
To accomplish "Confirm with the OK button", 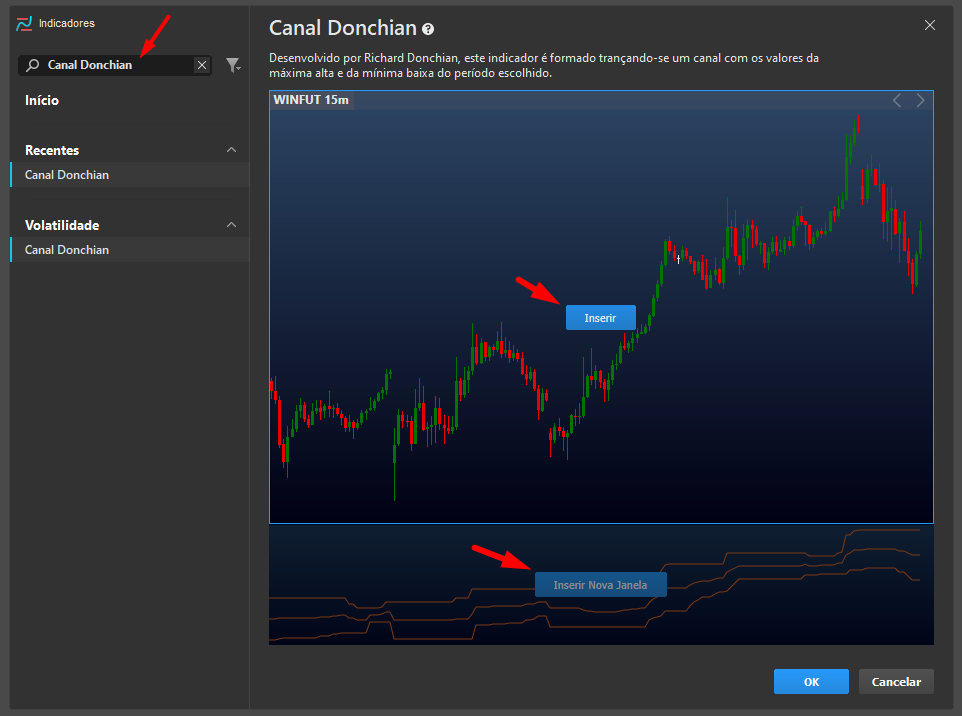I will [x=811, y=682].
